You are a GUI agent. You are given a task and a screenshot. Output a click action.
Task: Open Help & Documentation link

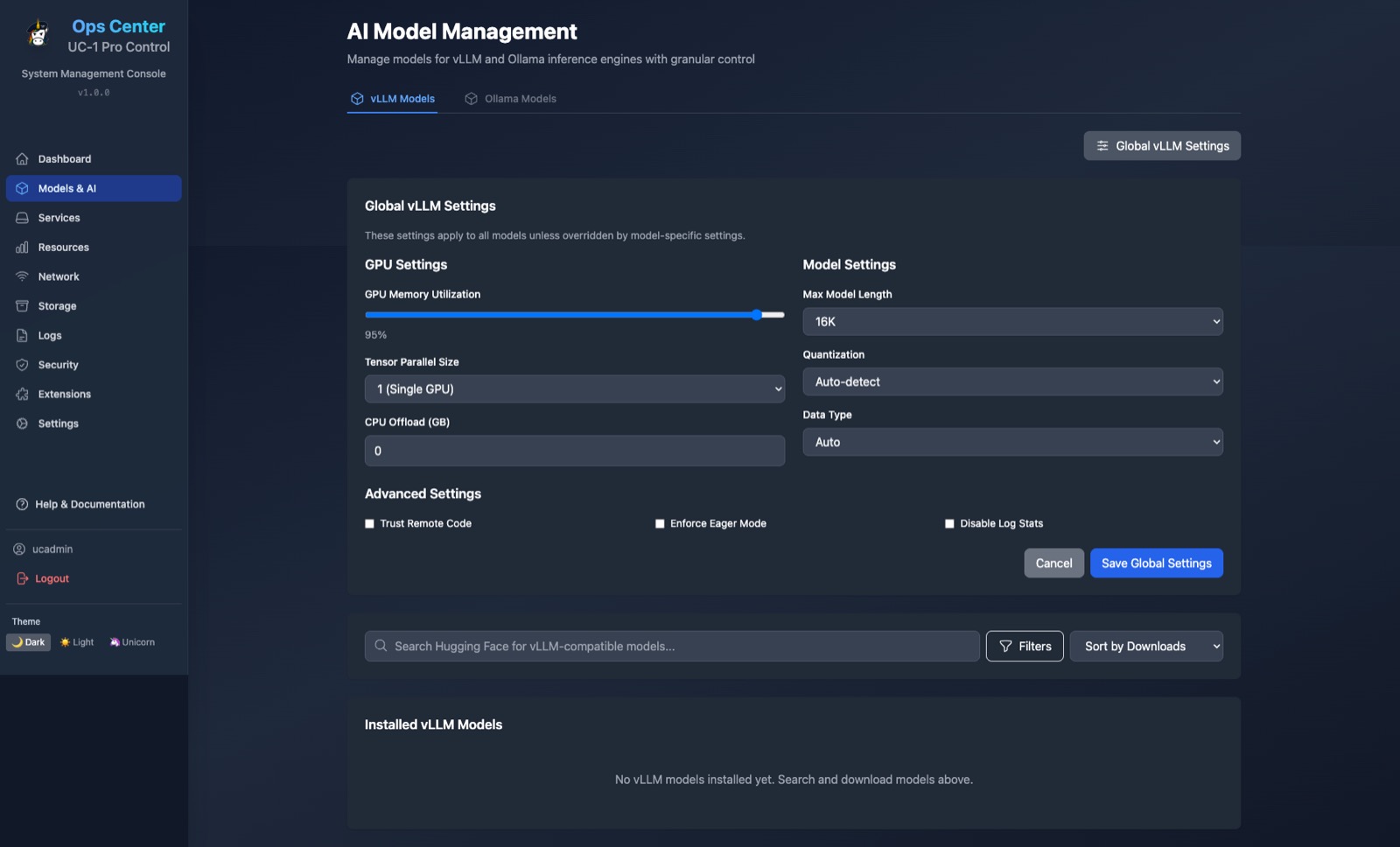pos(94,504)
